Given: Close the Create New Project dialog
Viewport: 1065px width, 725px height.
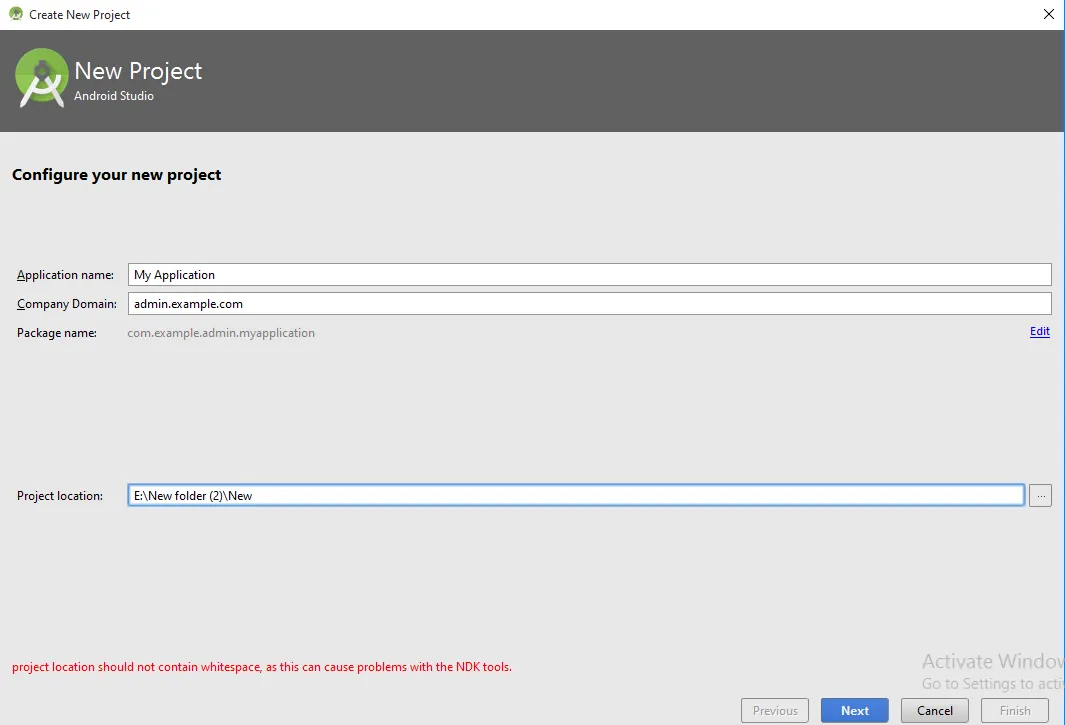Looking at the screenshot, I should click(1049, 14).
